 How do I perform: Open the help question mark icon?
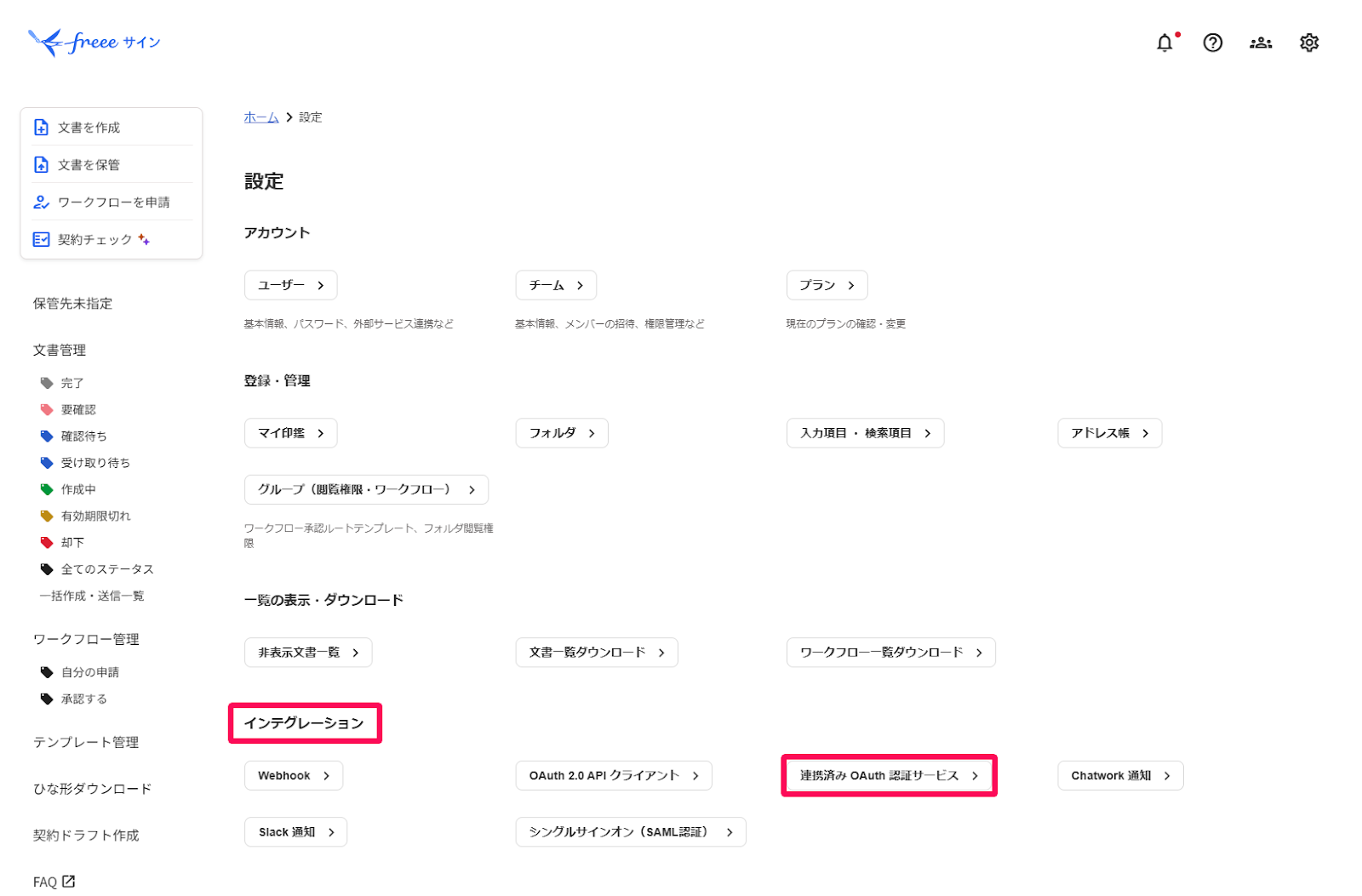click(x=1212, y=43)
